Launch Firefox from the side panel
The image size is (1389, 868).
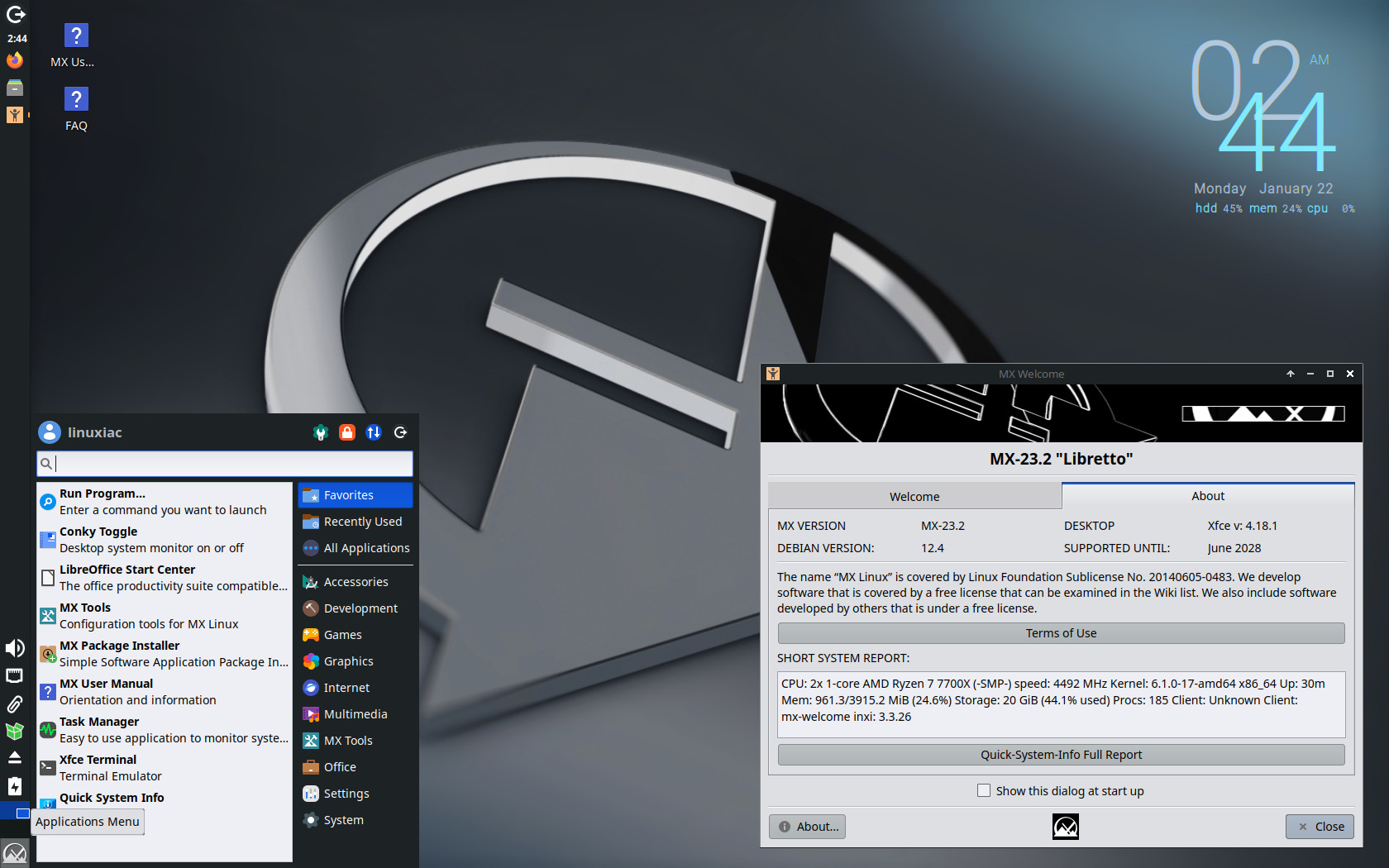[15, 60]
